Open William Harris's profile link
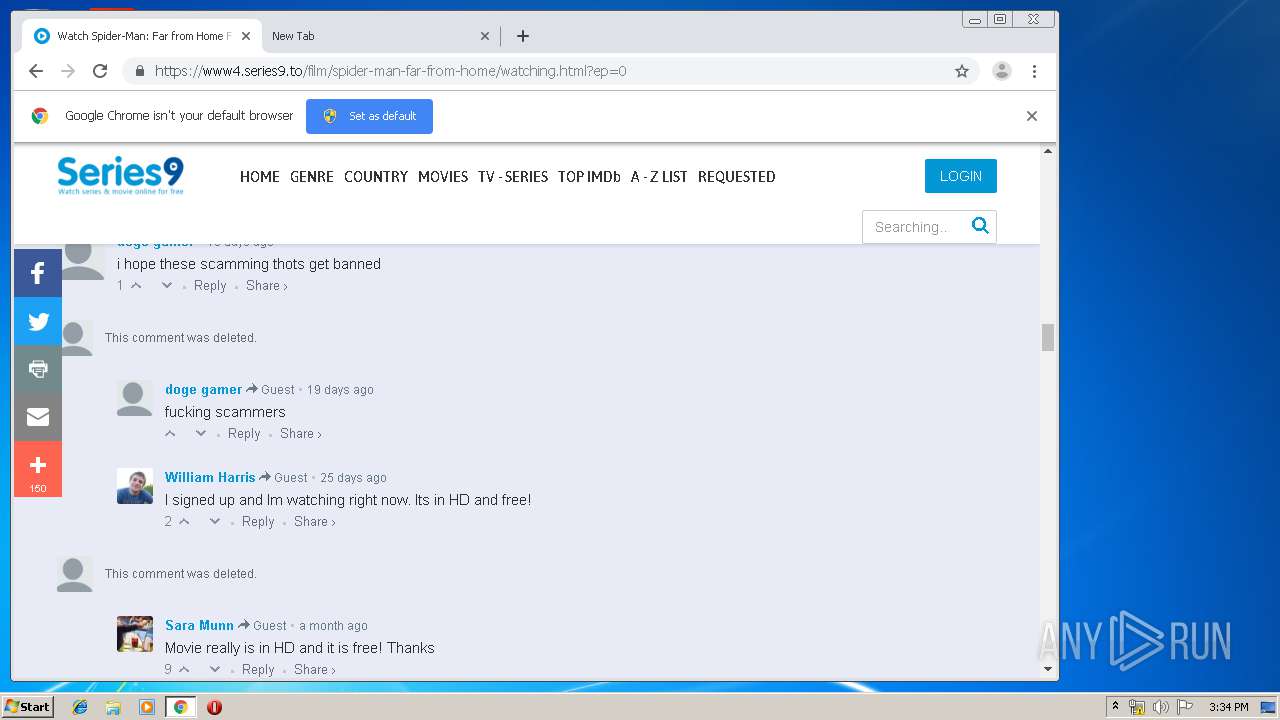 (x=210, y=478)
